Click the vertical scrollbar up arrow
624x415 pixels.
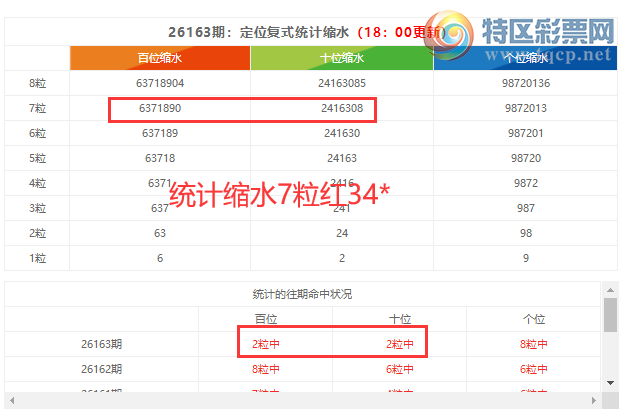coord(610,290)
